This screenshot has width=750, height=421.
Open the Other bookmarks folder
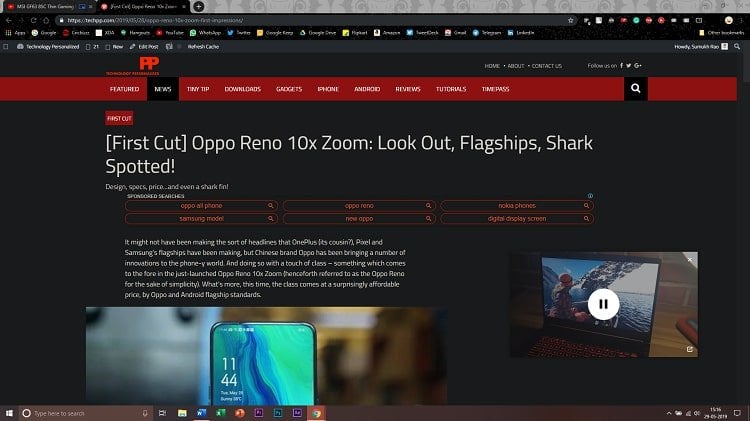722,33
